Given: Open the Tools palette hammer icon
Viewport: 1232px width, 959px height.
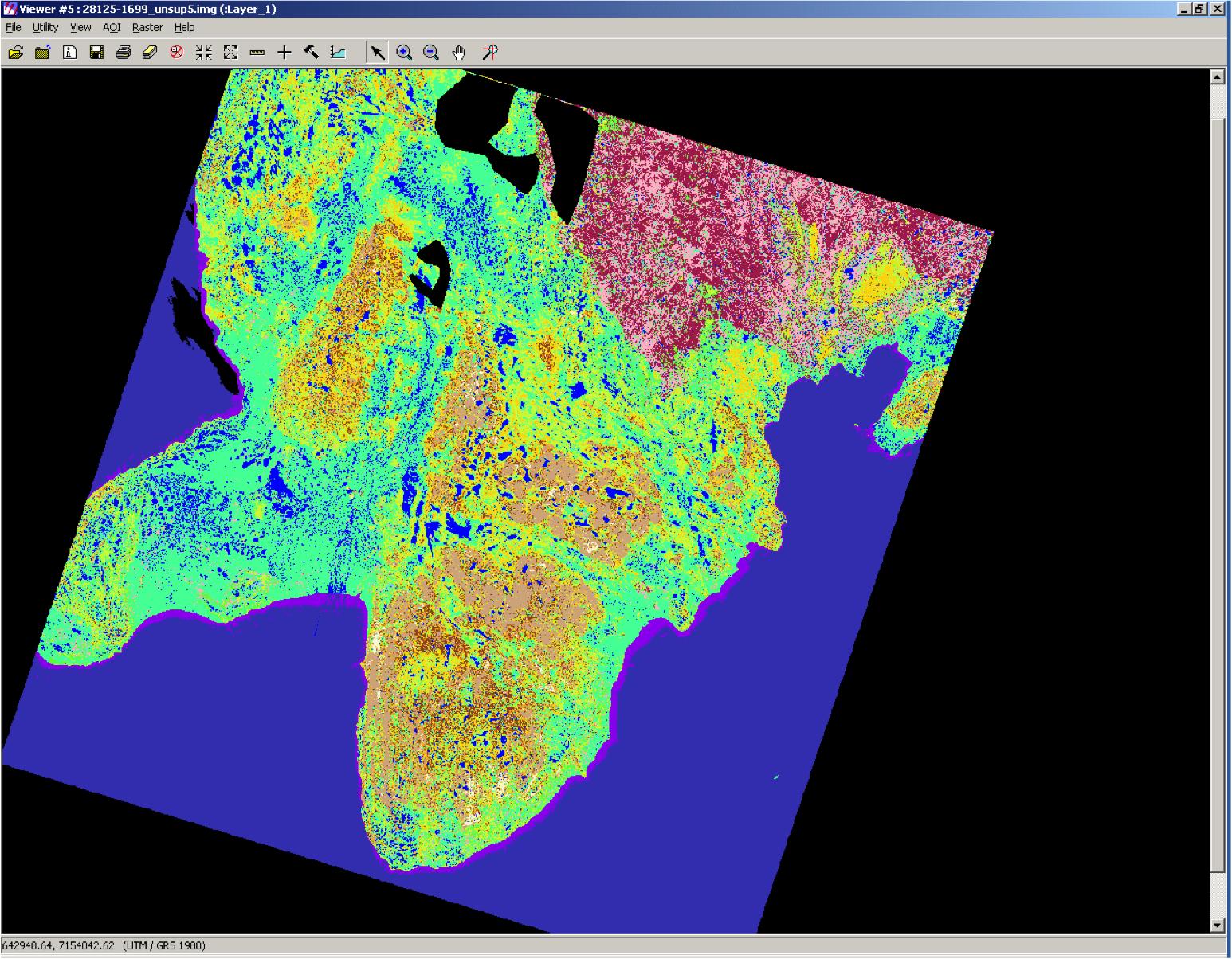Looking at the screenshot, I should [x=311, y=53].
